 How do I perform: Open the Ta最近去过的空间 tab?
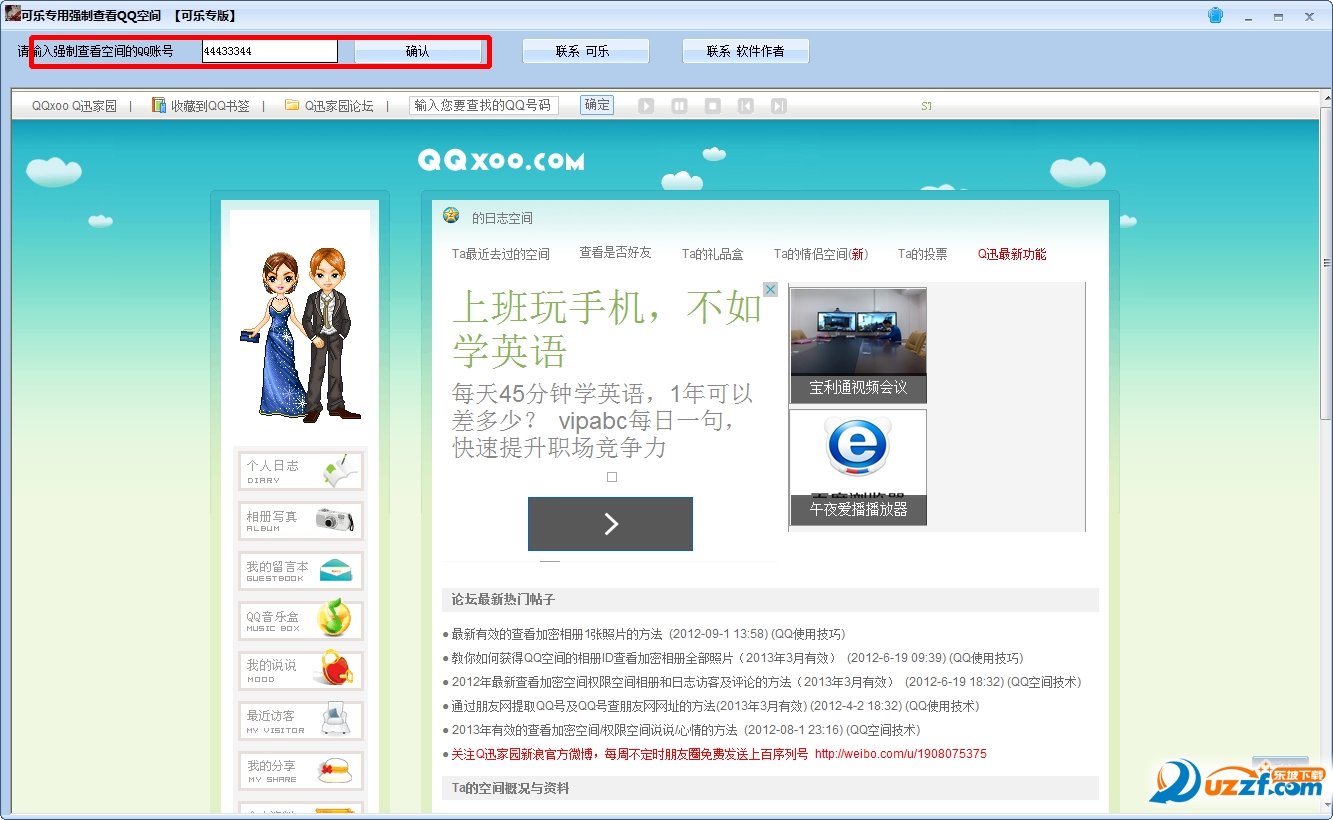pyautogui.click(x=501, y=254)
